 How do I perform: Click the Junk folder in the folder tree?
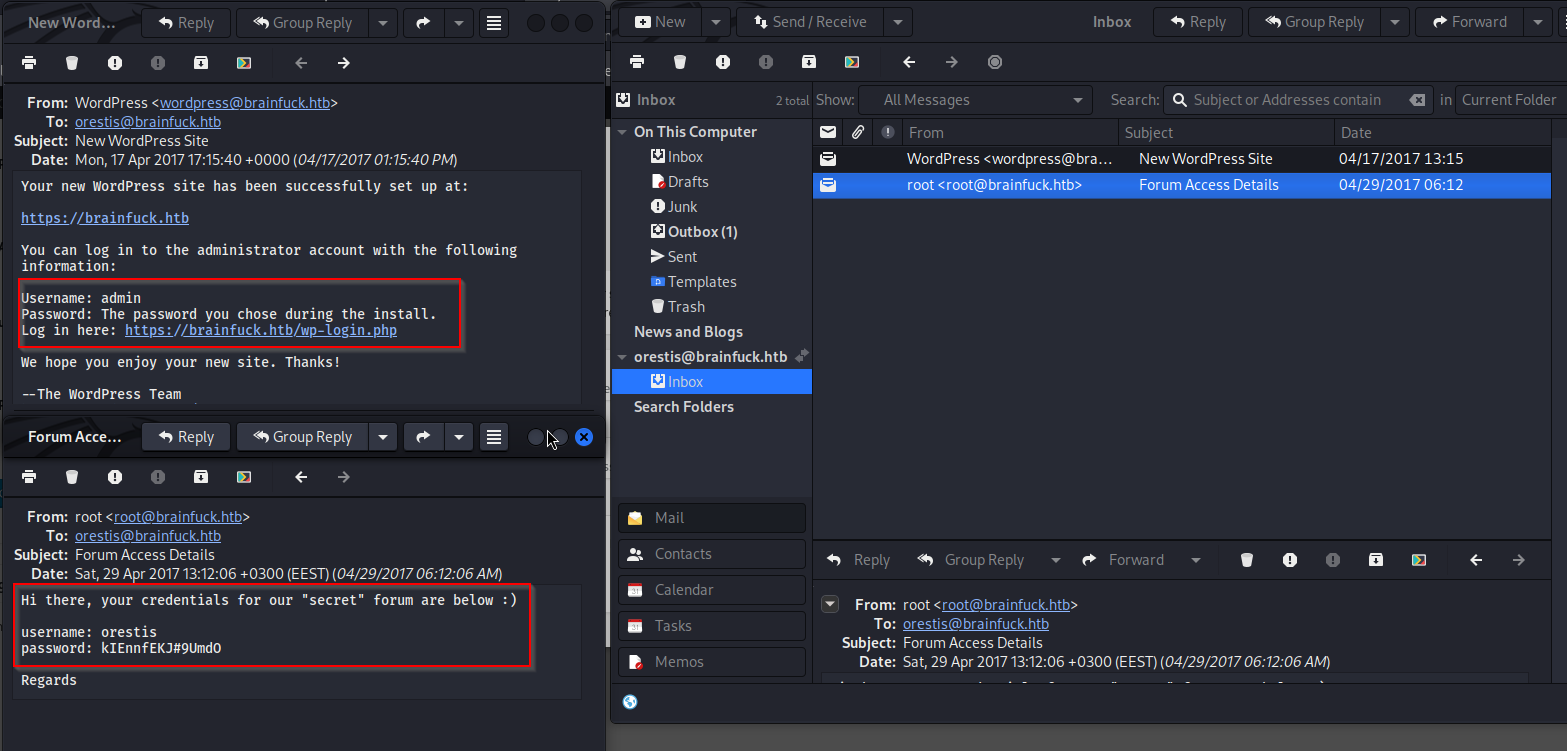682,207
